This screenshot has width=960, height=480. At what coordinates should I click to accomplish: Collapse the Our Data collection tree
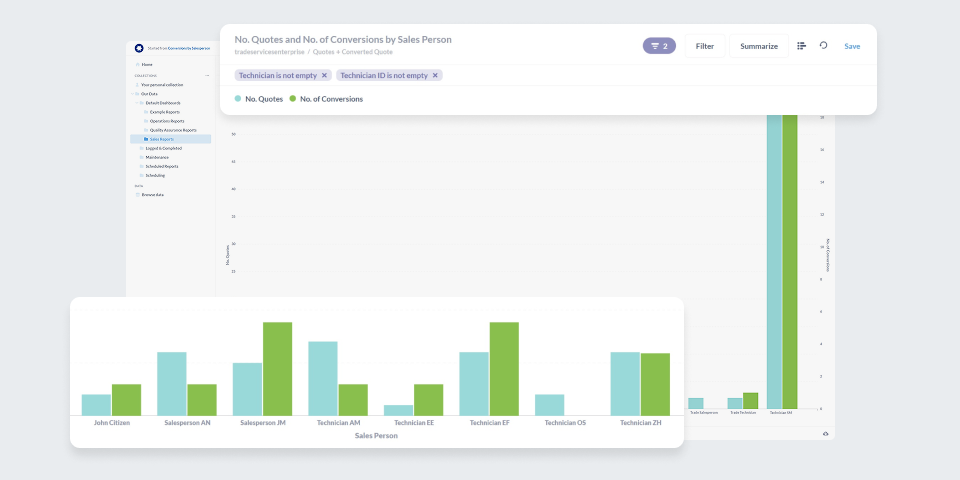tap(133, 94)
